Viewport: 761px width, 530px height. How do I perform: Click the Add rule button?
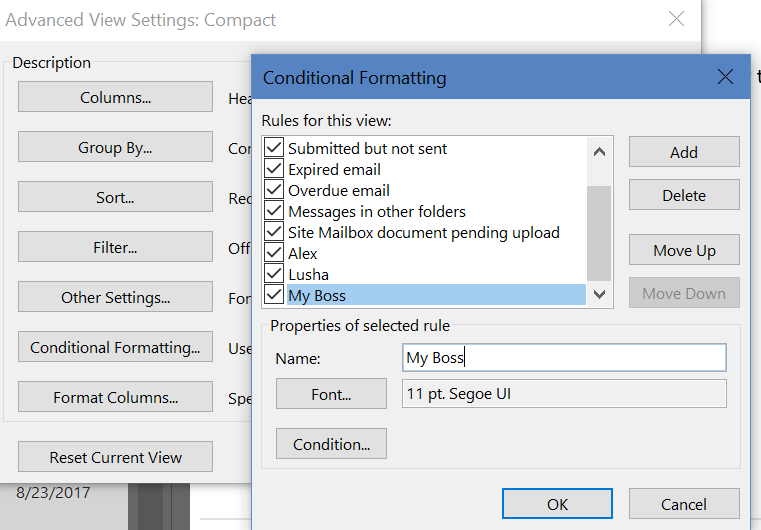coord(684,152)
